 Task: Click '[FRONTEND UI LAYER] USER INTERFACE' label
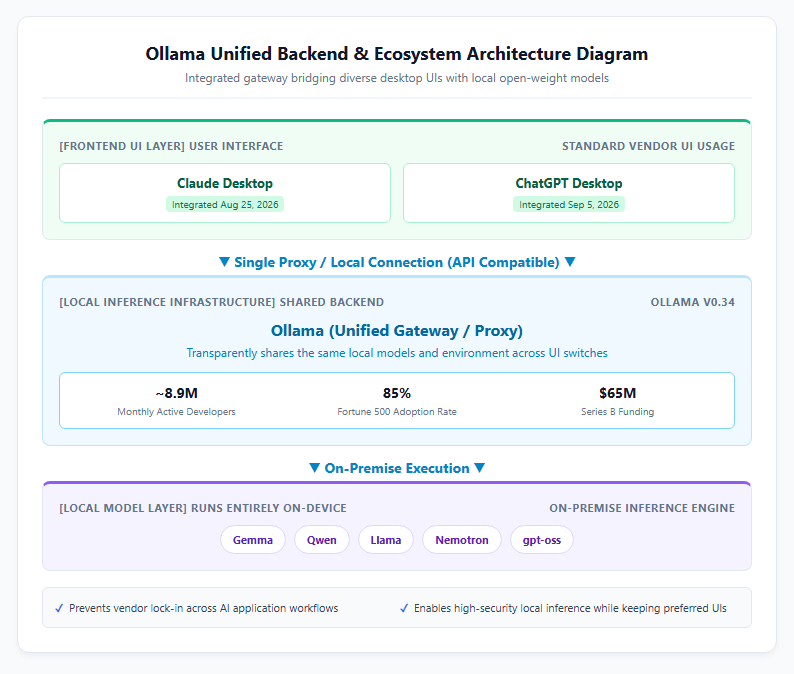171,146
